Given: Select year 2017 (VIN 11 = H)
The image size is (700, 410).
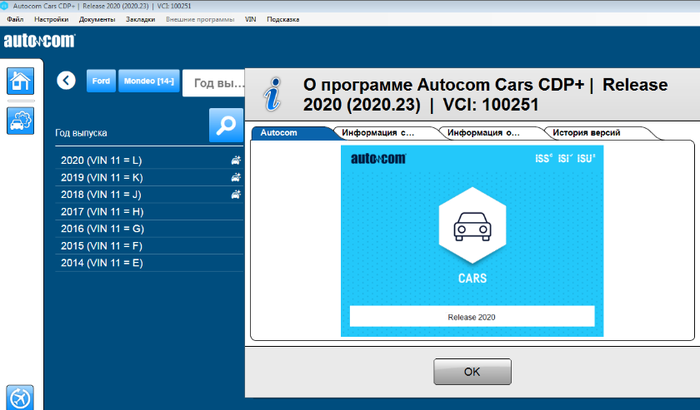Looking at the screenshot, I should pyautogui.click(x=103, y=211).
